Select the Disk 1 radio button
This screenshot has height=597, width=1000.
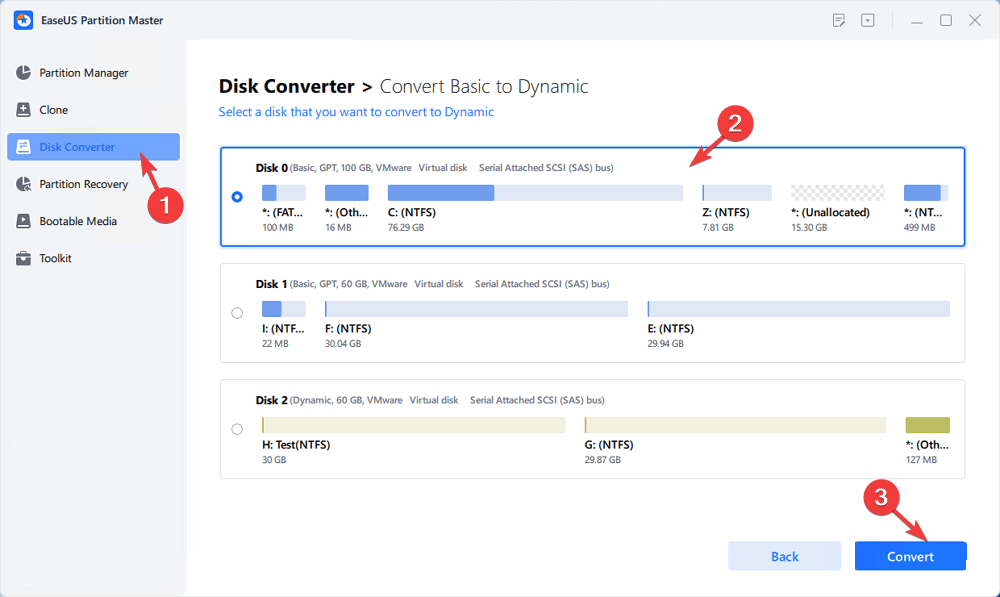237,313
